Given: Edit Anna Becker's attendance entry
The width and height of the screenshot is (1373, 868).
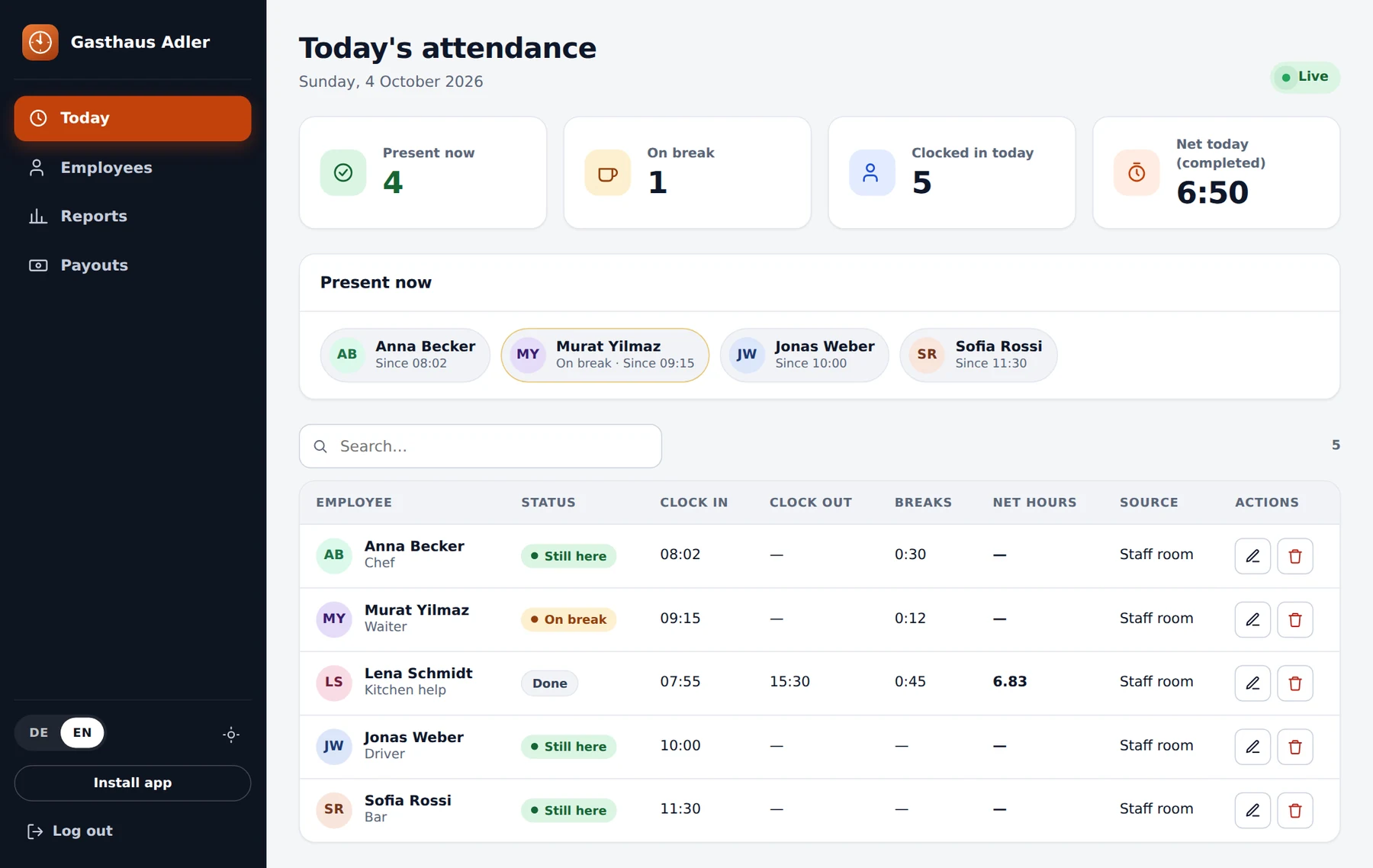Looking at the screenshot, I should click(x=1252, y=556).
